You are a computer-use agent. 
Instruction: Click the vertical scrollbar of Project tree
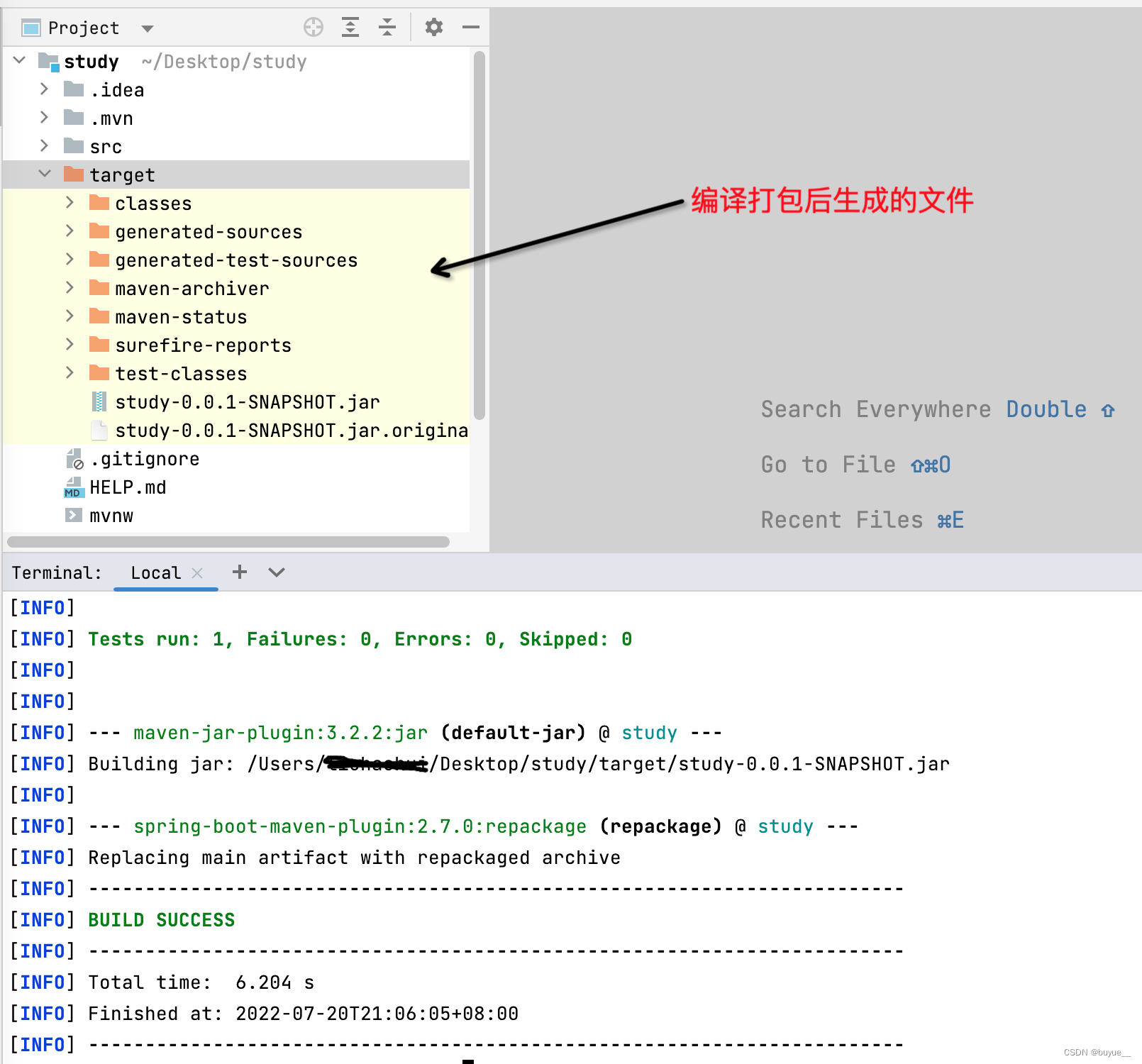coord(479,234)
